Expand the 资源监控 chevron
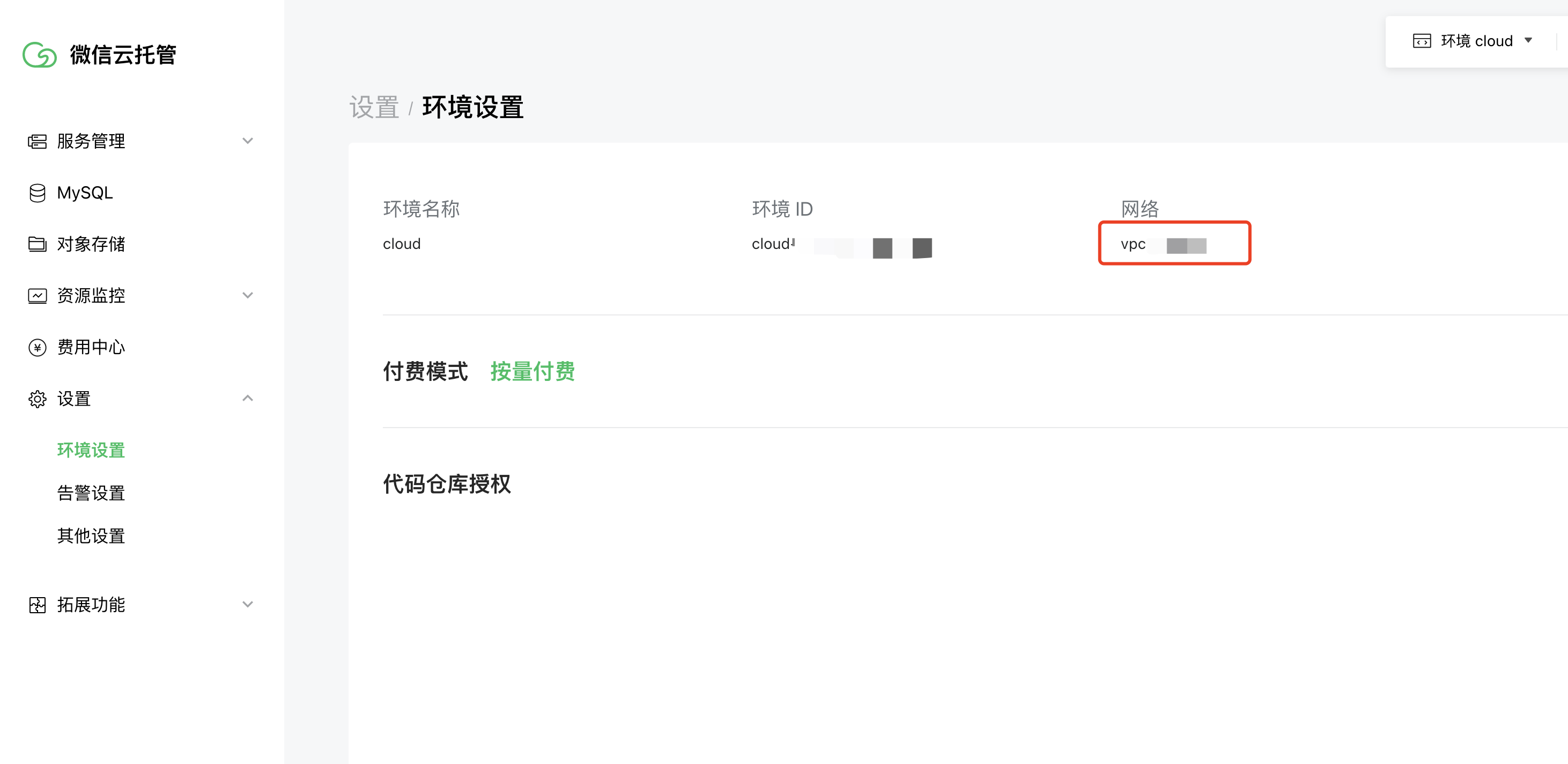 (247, 296)
